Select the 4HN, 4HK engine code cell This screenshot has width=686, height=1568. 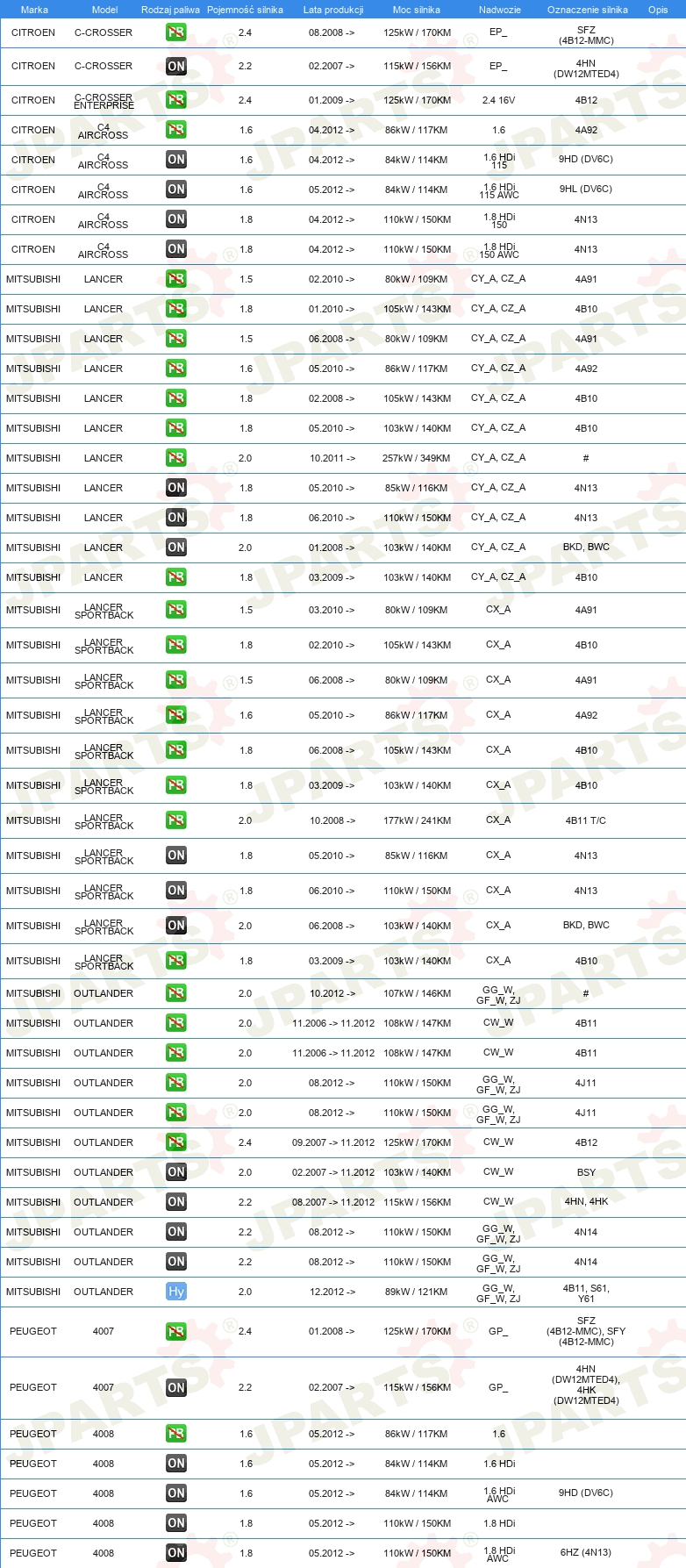coord(586,1202)
